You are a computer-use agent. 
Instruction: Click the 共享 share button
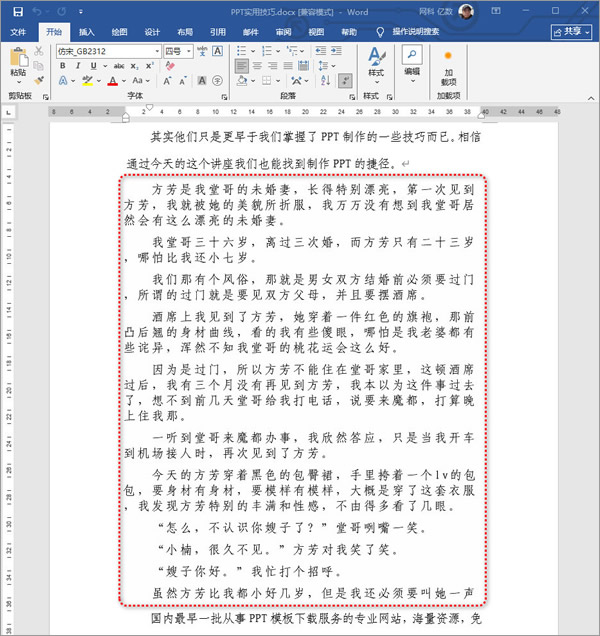click(571, 32)
